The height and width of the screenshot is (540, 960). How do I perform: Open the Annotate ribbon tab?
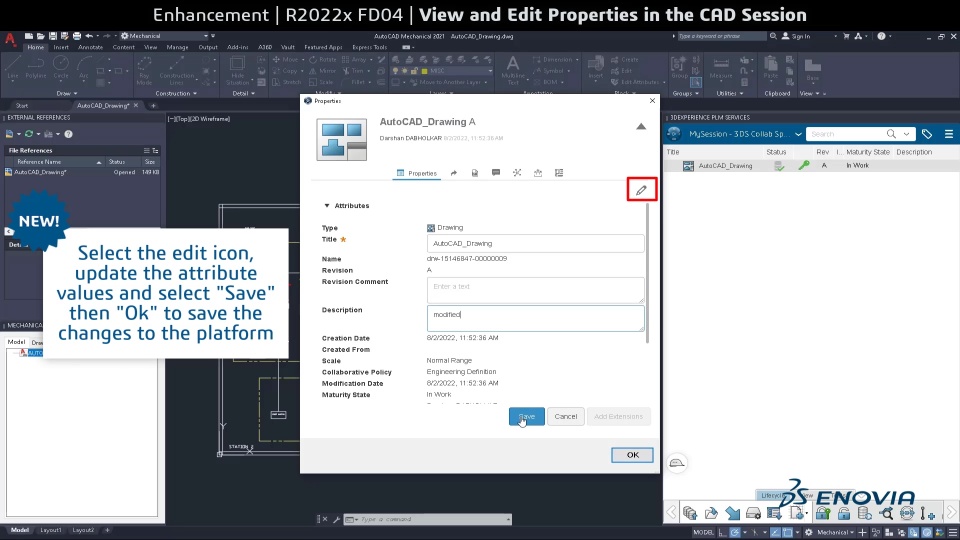pos(91,47)
